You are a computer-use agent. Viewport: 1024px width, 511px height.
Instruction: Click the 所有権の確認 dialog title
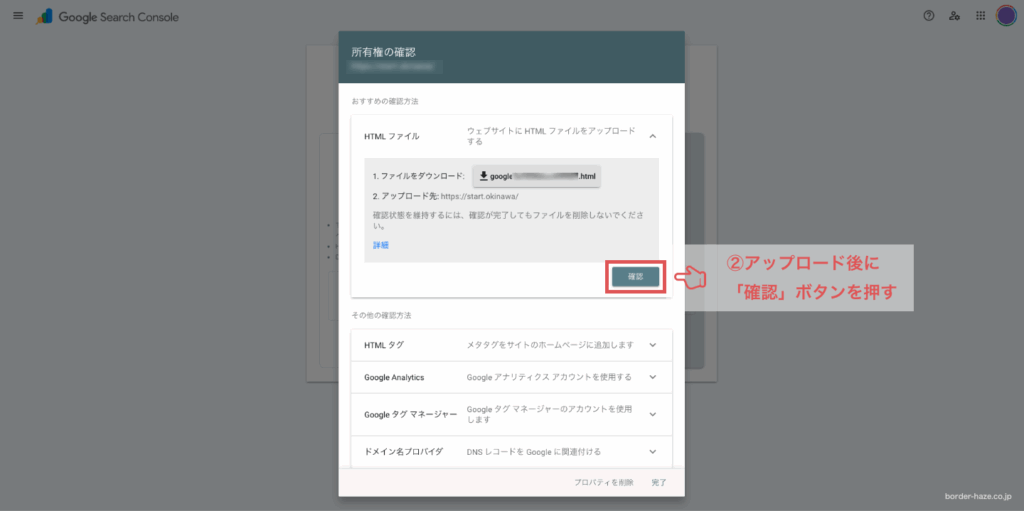383,52
